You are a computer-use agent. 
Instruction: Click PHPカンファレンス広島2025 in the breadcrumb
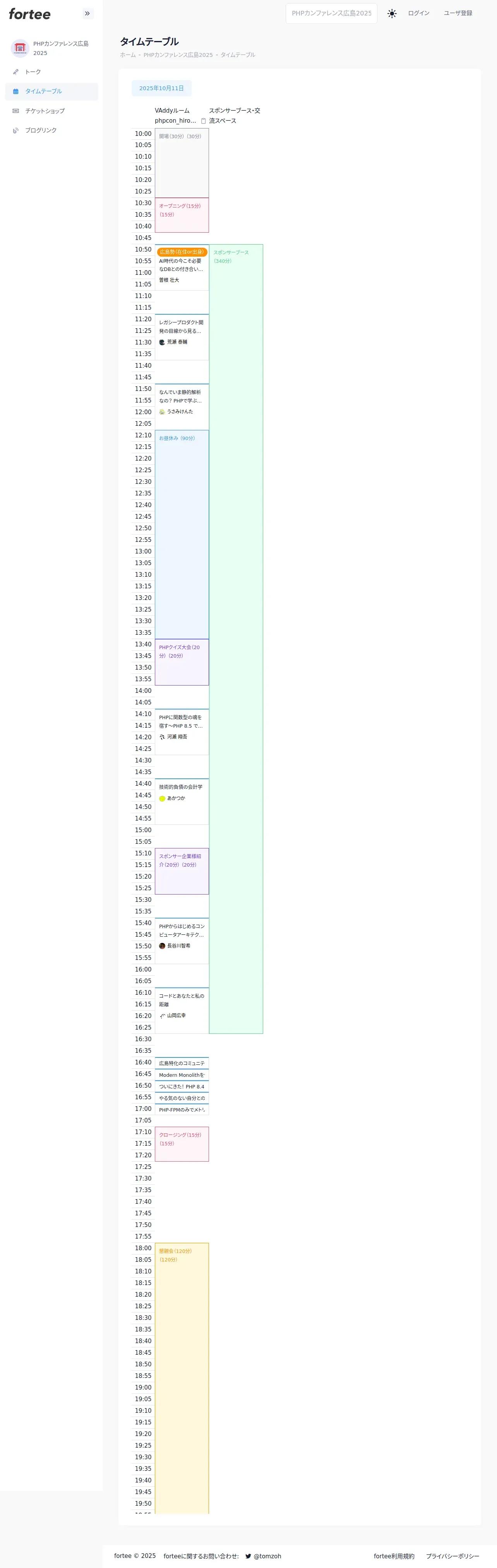point(178,55)
